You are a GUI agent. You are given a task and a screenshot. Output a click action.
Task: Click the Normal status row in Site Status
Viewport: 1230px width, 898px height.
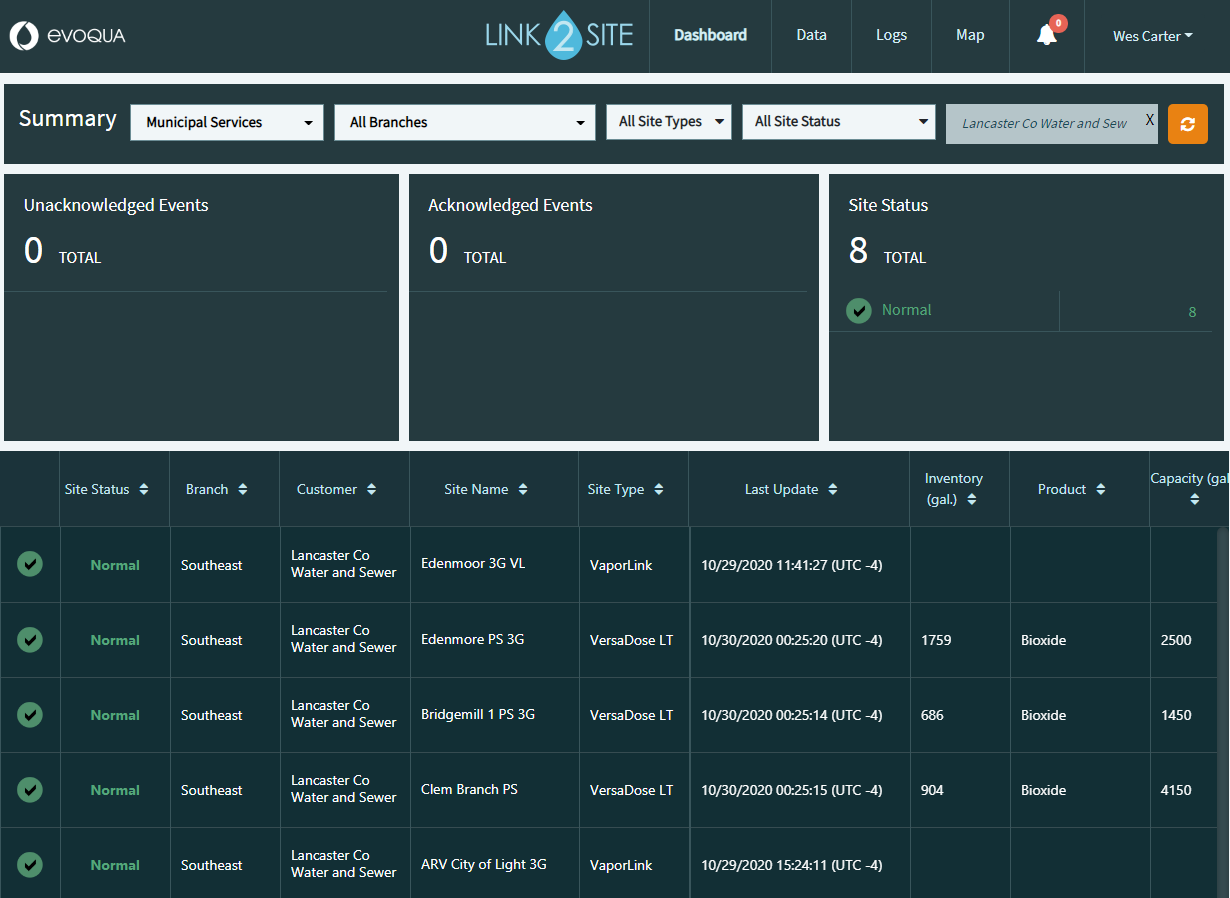1020,311
